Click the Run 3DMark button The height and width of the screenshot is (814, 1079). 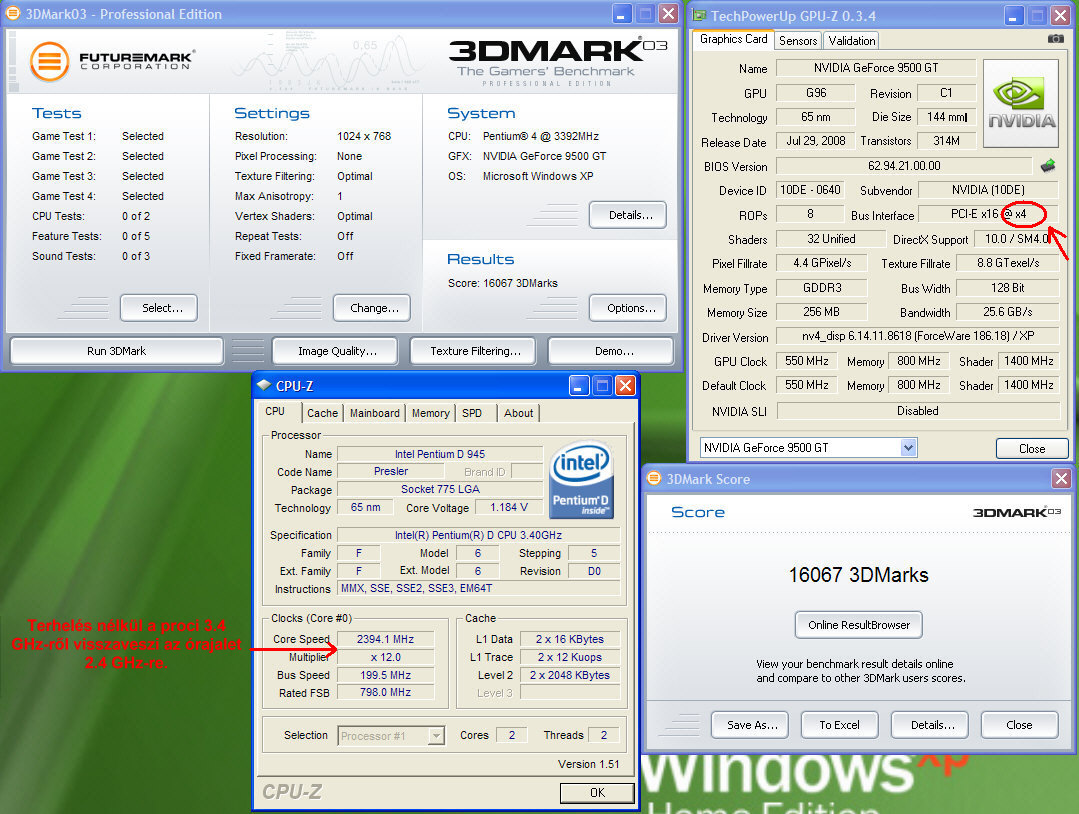116,351
